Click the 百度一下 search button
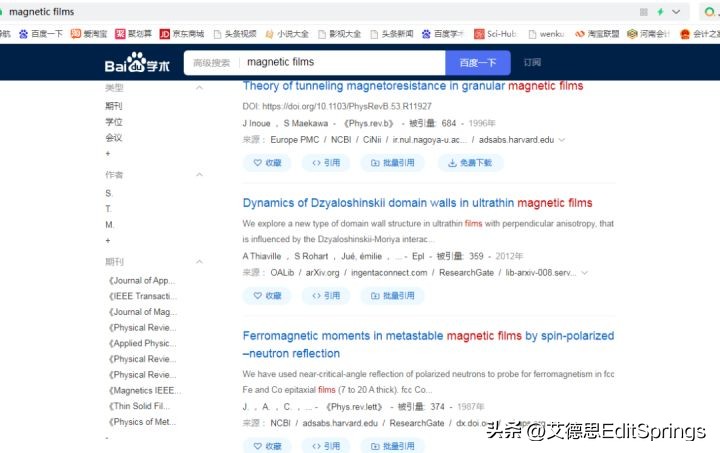The width and height of the screenshot is (720, 453). tap(478, 62)
